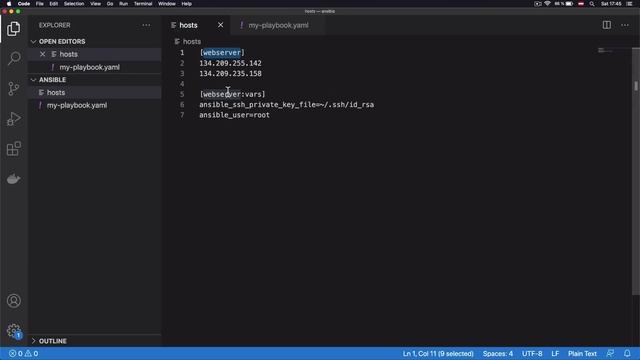Open the Window menu

[167, 4]
